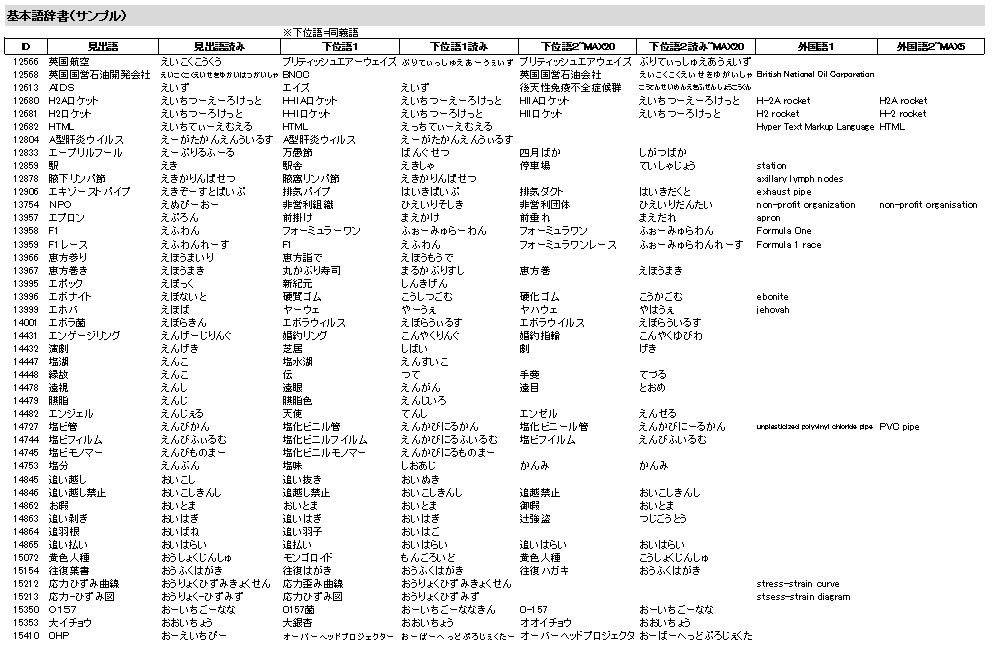Select the エープリルフール headword

point(85,152)
